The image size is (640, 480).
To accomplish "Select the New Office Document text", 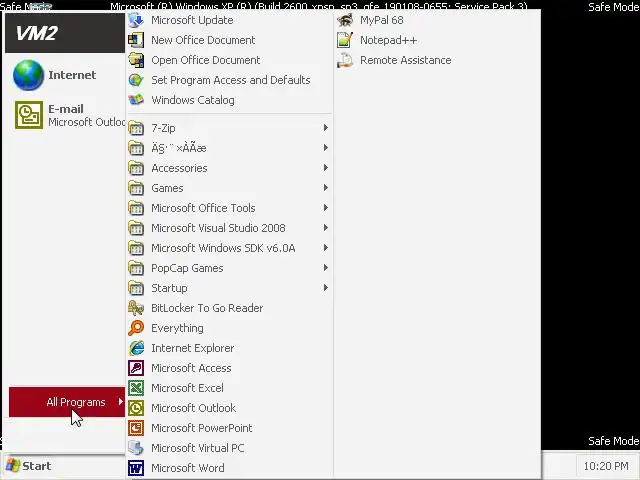I will pos(203,40).
